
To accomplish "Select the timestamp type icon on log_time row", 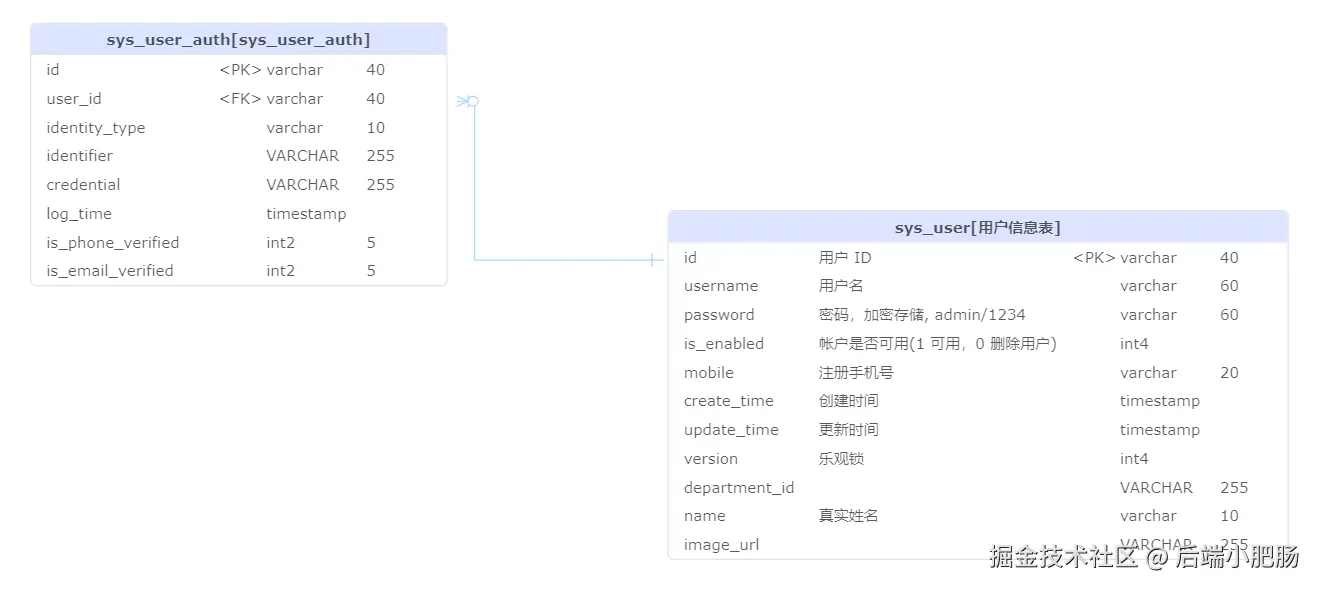I will click(306, 213).
